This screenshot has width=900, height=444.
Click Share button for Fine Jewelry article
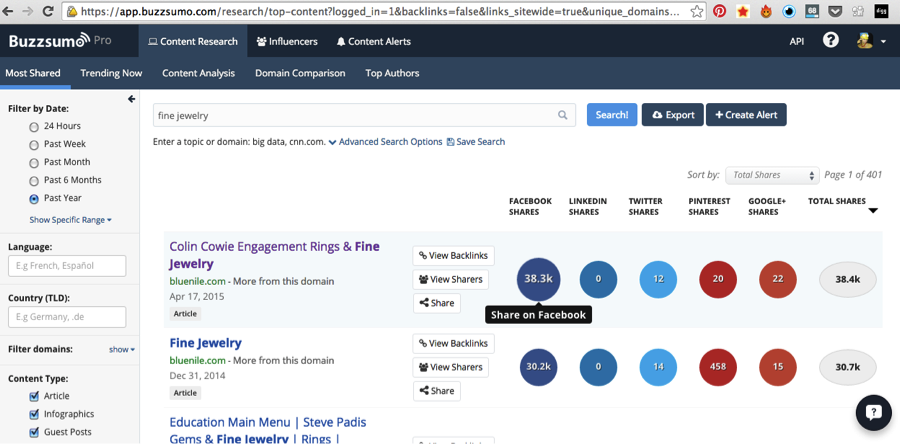coord(437,391)
